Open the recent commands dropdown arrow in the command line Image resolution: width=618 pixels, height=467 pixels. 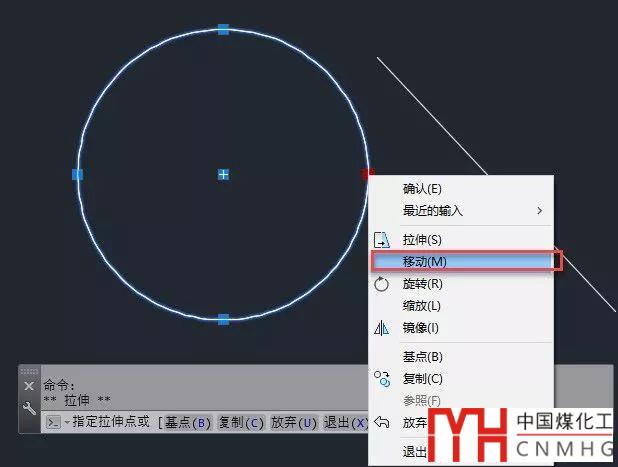point(67,423)
